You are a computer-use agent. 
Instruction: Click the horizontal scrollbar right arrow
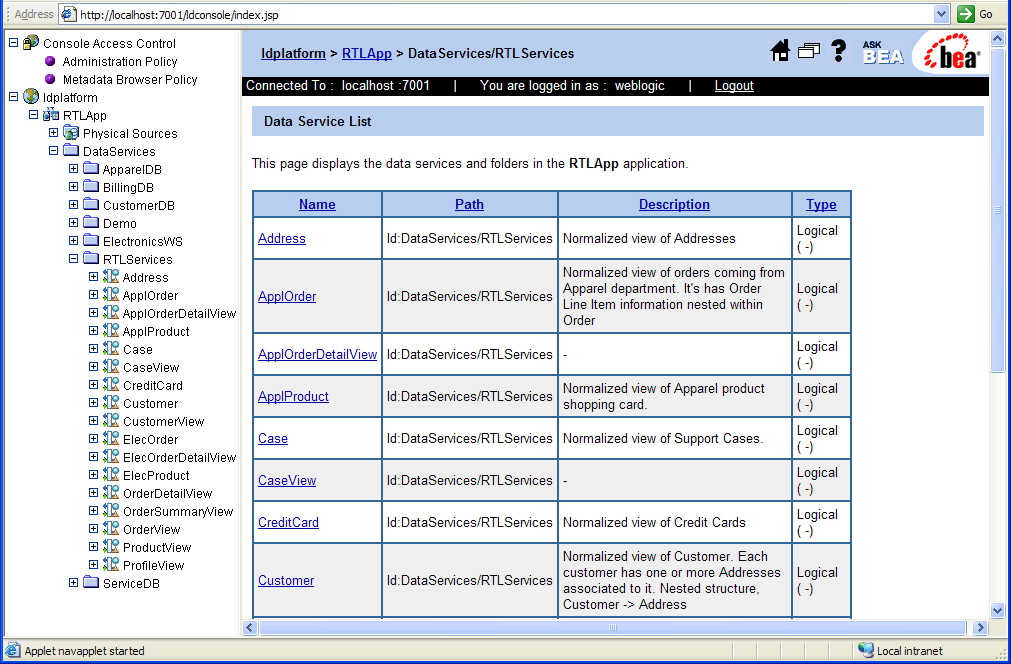[x=980, y=627]
